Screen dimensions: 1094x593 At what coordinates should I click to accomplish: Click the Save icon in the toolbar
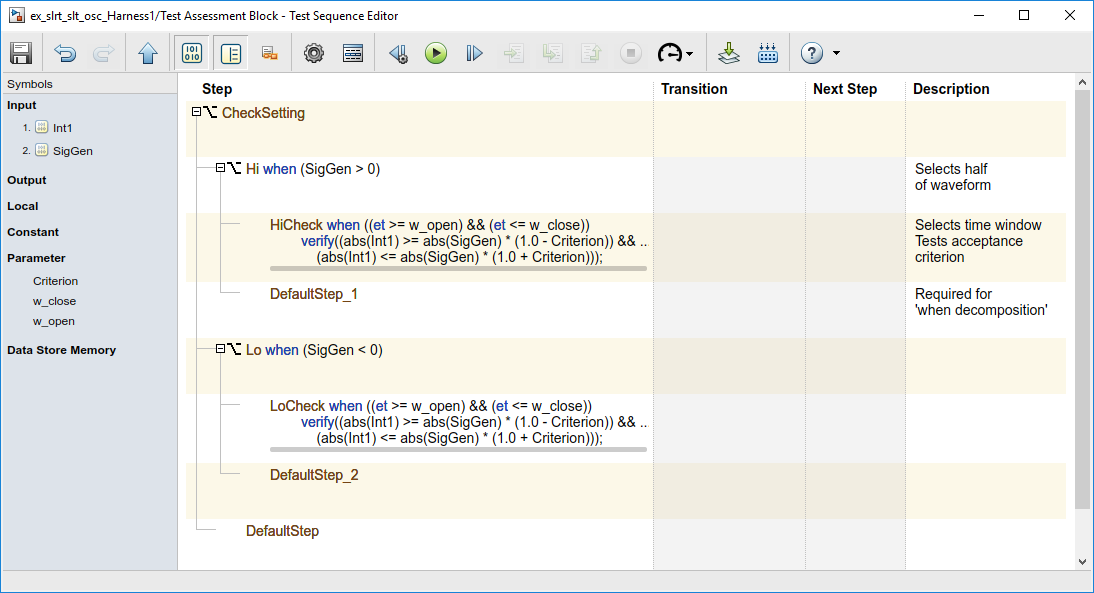pos(21,54)
